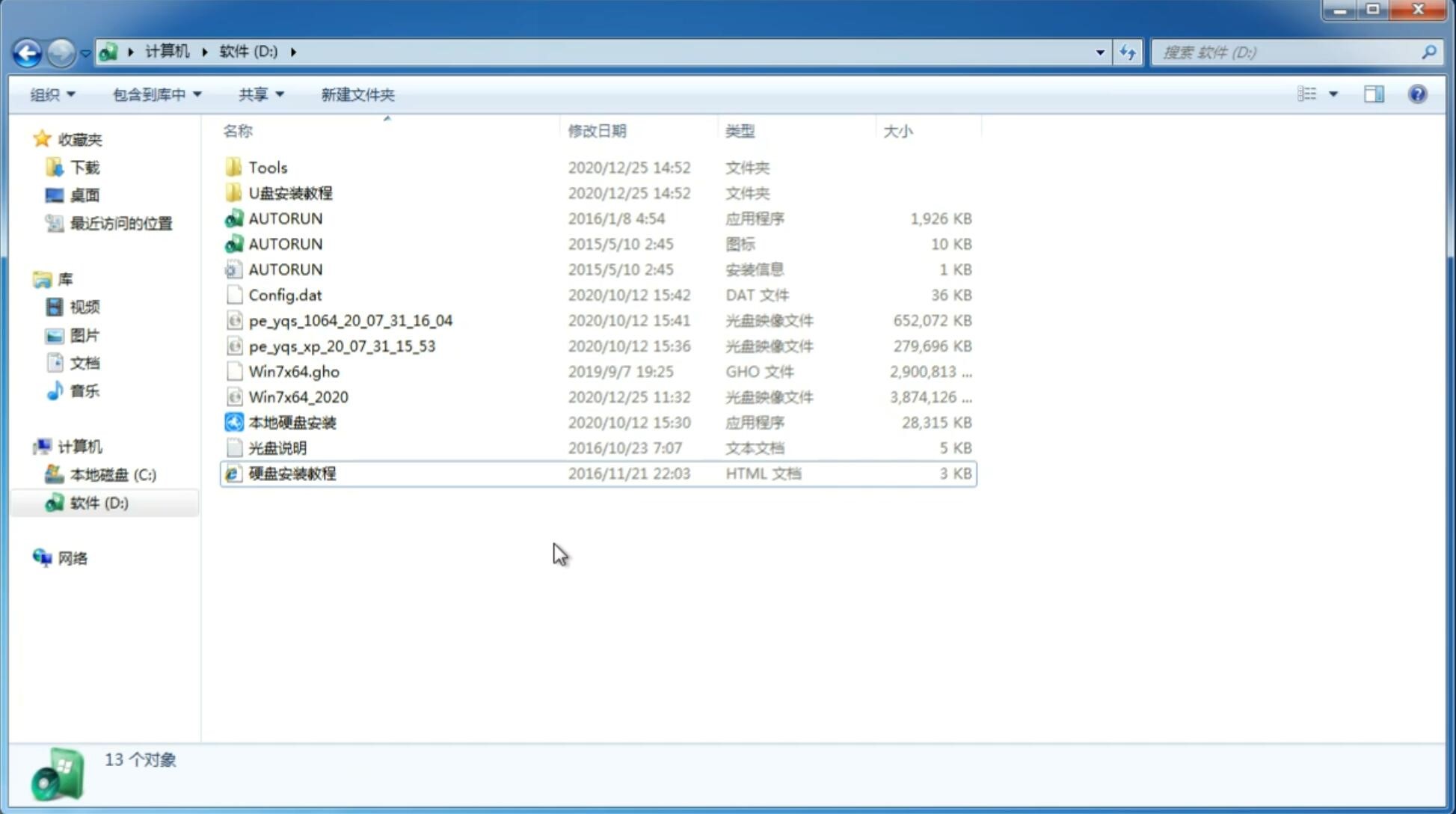Open Win7x64.gho backup file

293,371
